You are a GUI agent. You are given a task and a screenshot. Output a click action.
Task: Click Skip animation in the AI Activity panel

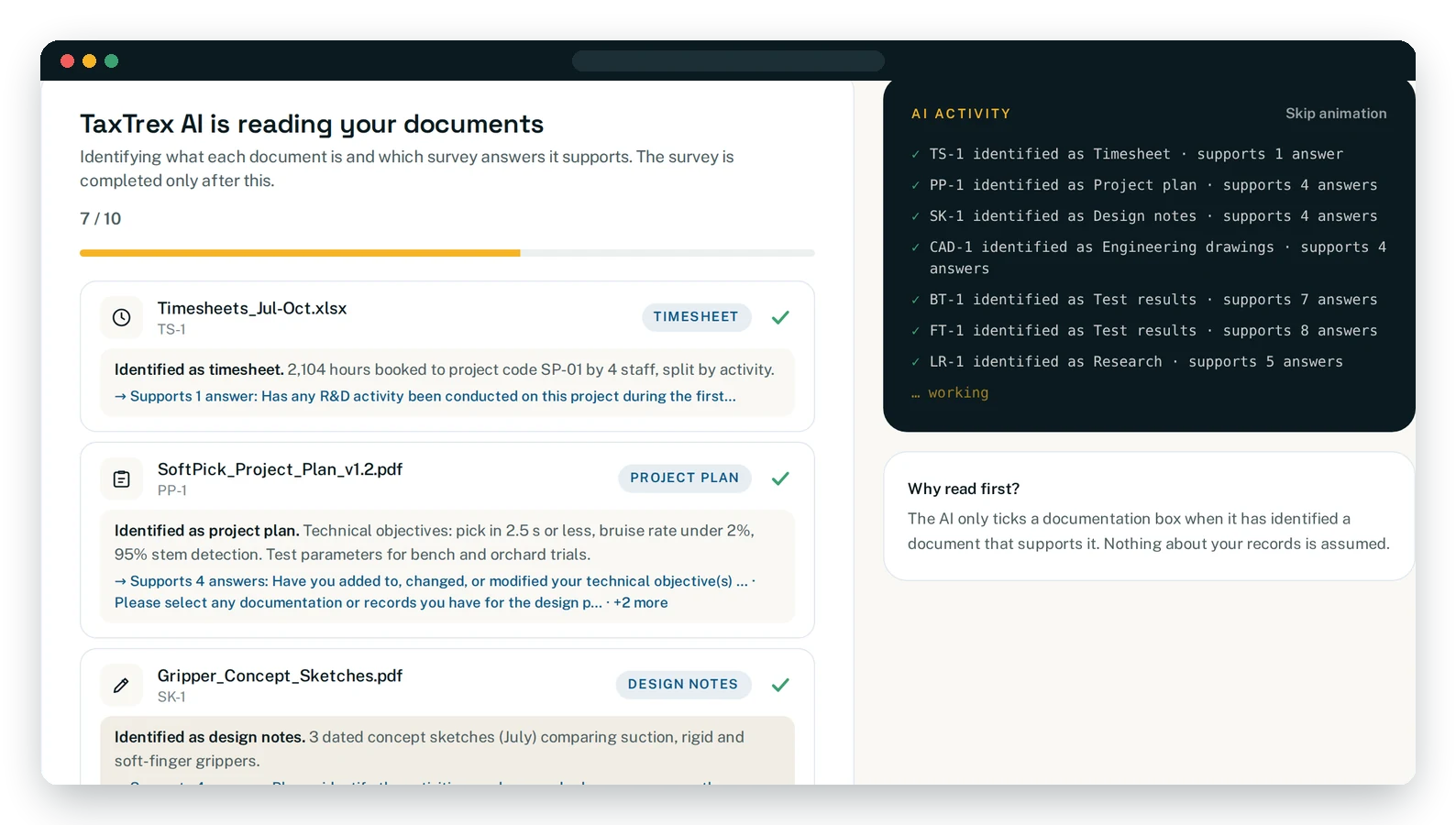point(1336,114)
